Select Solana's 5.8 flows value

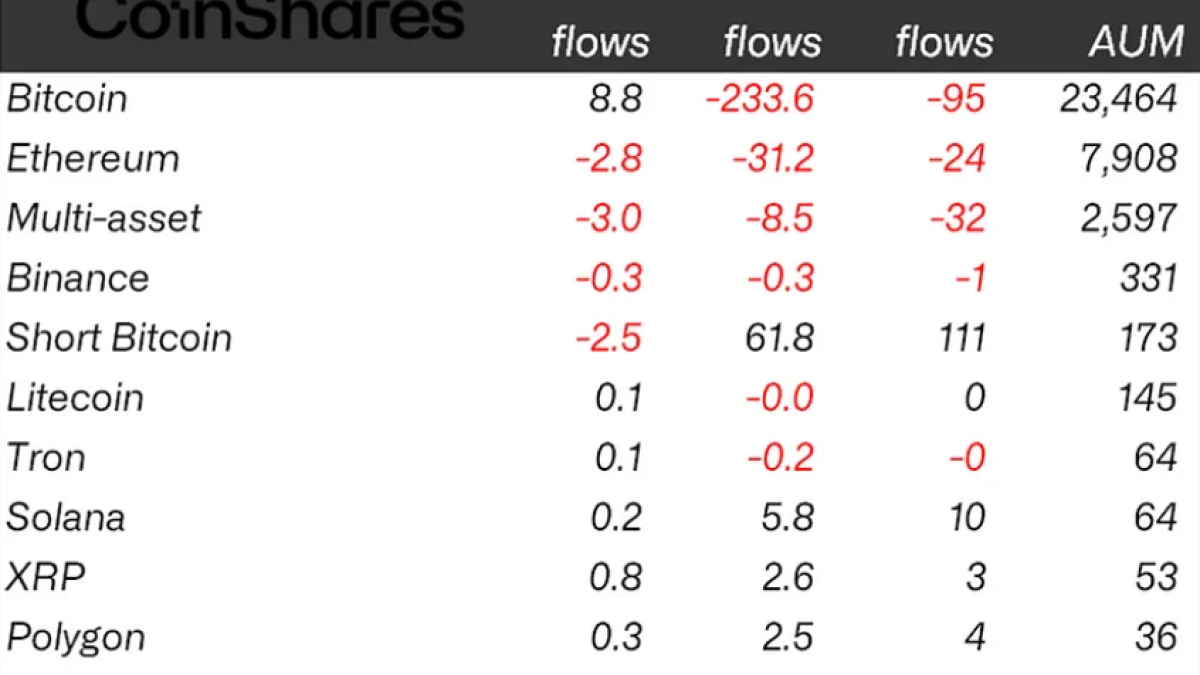coord(789,518)
